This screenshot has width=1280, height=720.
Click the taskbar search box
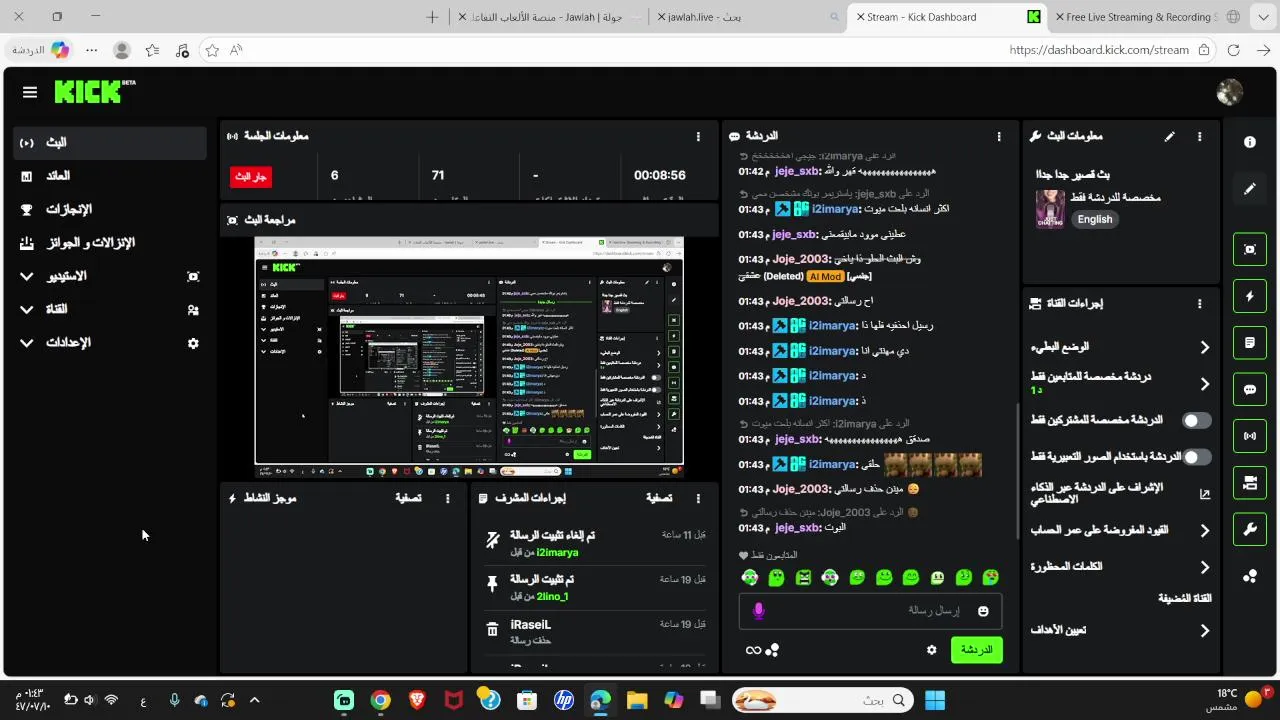pyautogui.click(x=822, y=700)
